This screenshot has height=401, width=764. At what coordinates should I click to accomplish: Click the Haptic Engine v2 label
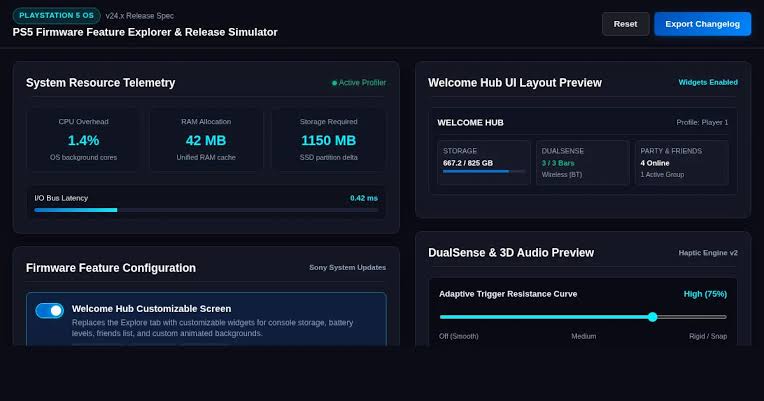click(x=708, y=253)
